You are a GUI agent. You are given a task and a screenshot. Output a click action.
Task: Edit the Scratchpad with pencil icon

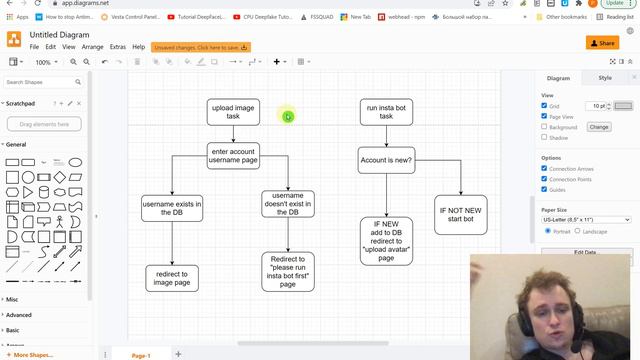(x=70, y=104)
